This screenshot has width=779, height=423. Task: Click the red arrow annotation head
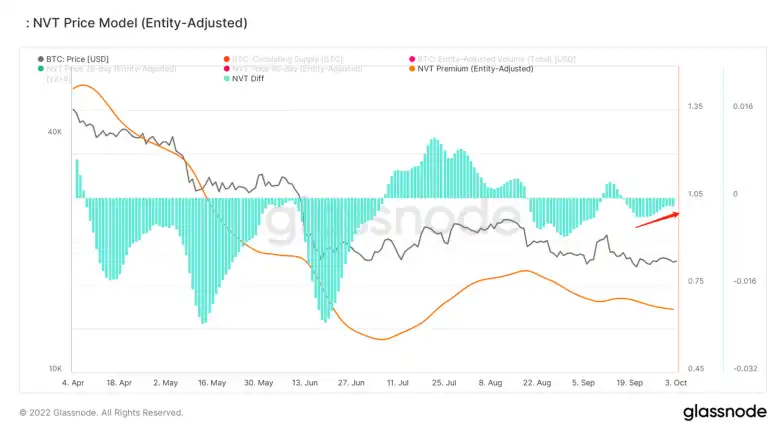point(675,215)
